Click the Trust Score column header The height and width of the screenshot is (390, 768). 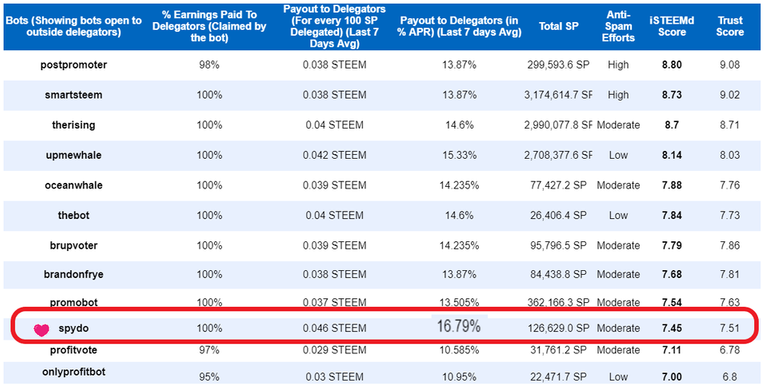tap(730, 26)
